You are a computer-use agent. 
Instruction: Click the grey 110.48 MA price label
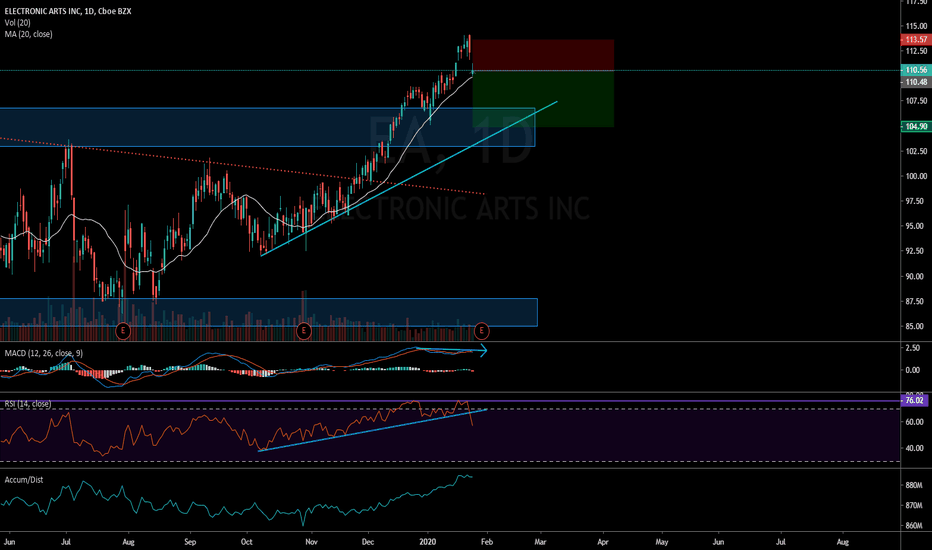point(915,82)
